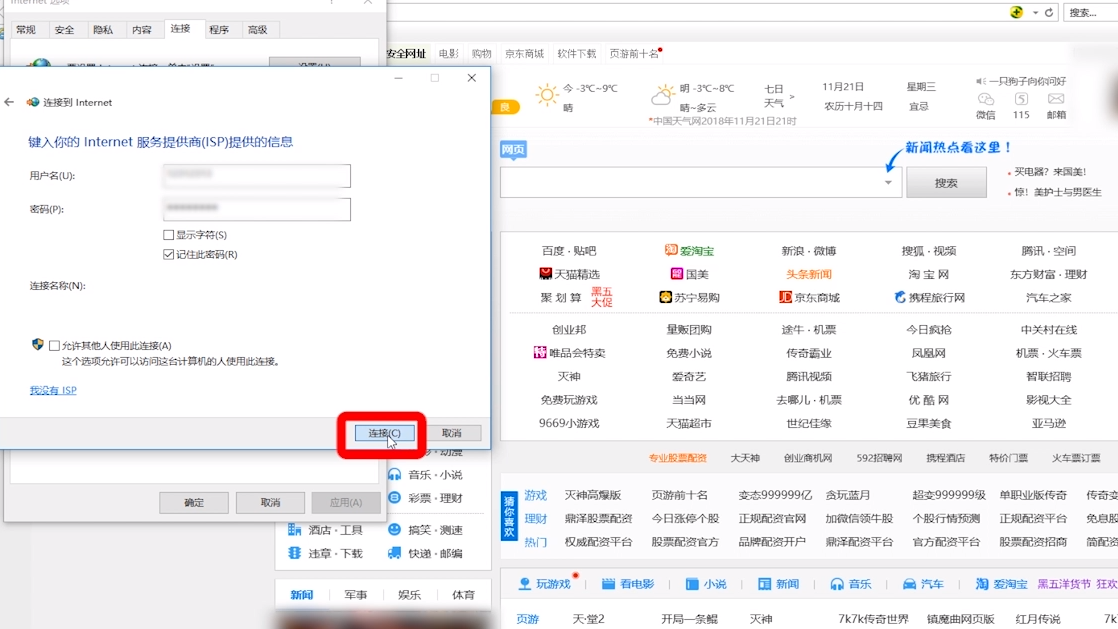Screen dimensions: 1118x629
Task: Open 携程旅行网 from the site grid
Action: point(929,297)
